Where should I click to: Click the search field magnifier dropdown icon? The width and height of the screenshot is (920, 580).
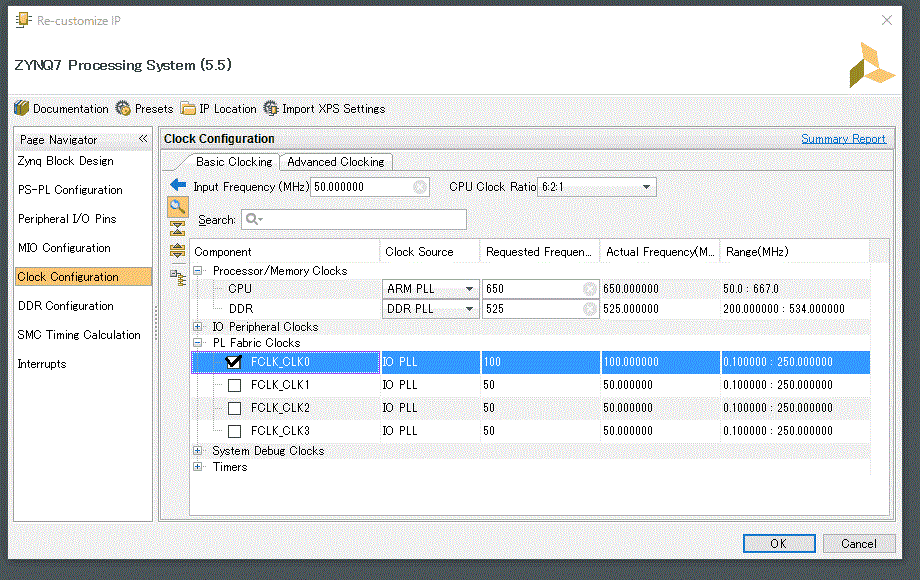pyautogui.click(x=254, y=219)
